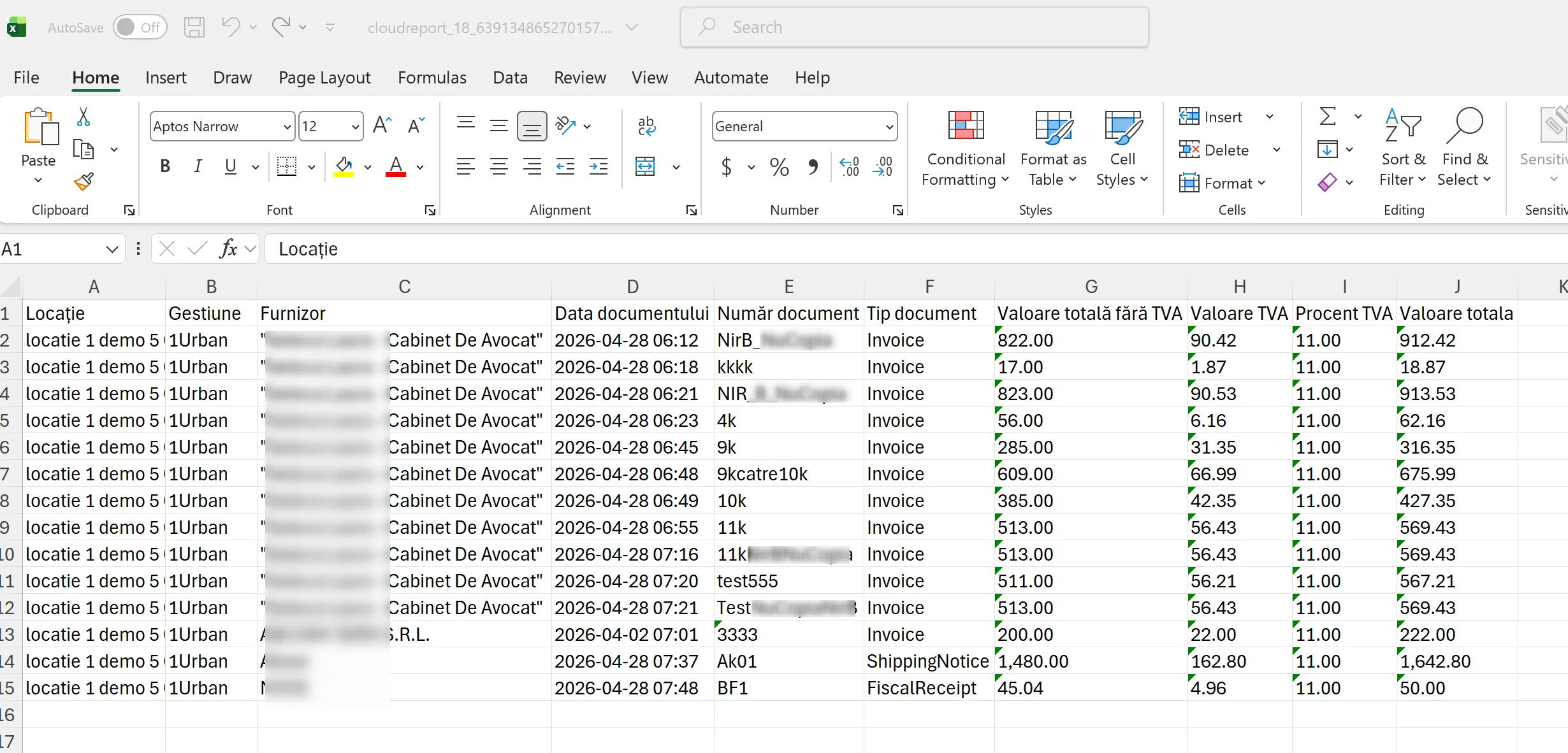Click the Search box in title bar
1568x753 pixels.
click(915, 27)
